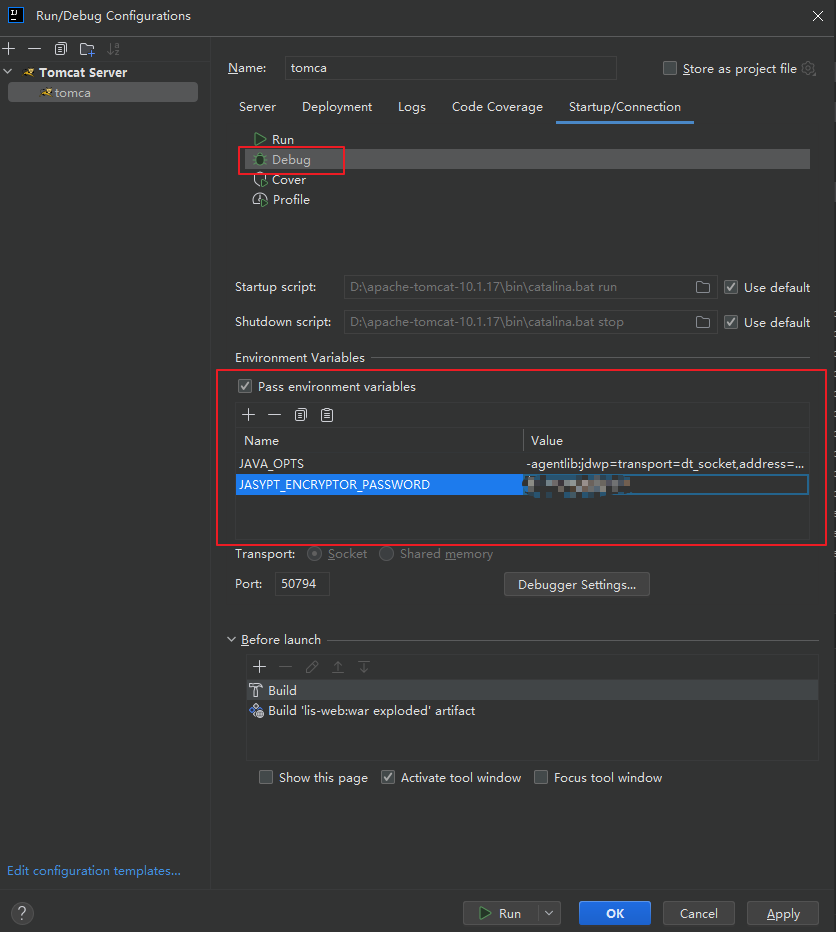Remove the selected configuration in the left toolbar
836x932 pixels.
tap(34, 49)
